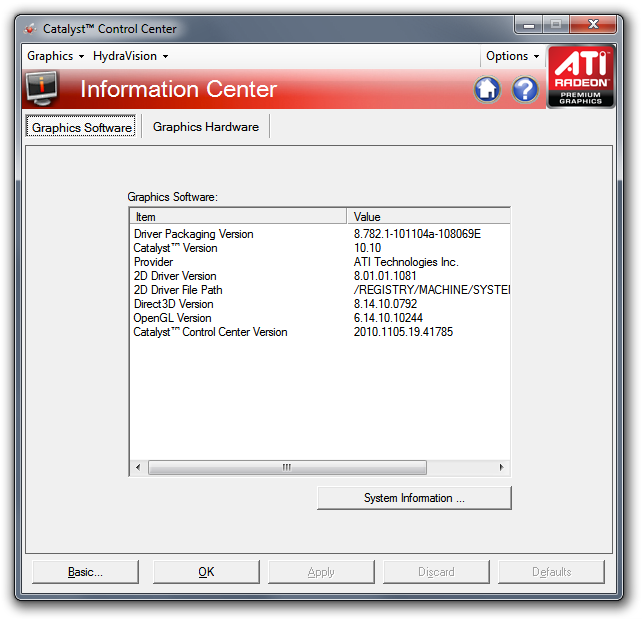Click the System Information button
The width and height of the screenshot is (642, 619).
coord(414,498)
